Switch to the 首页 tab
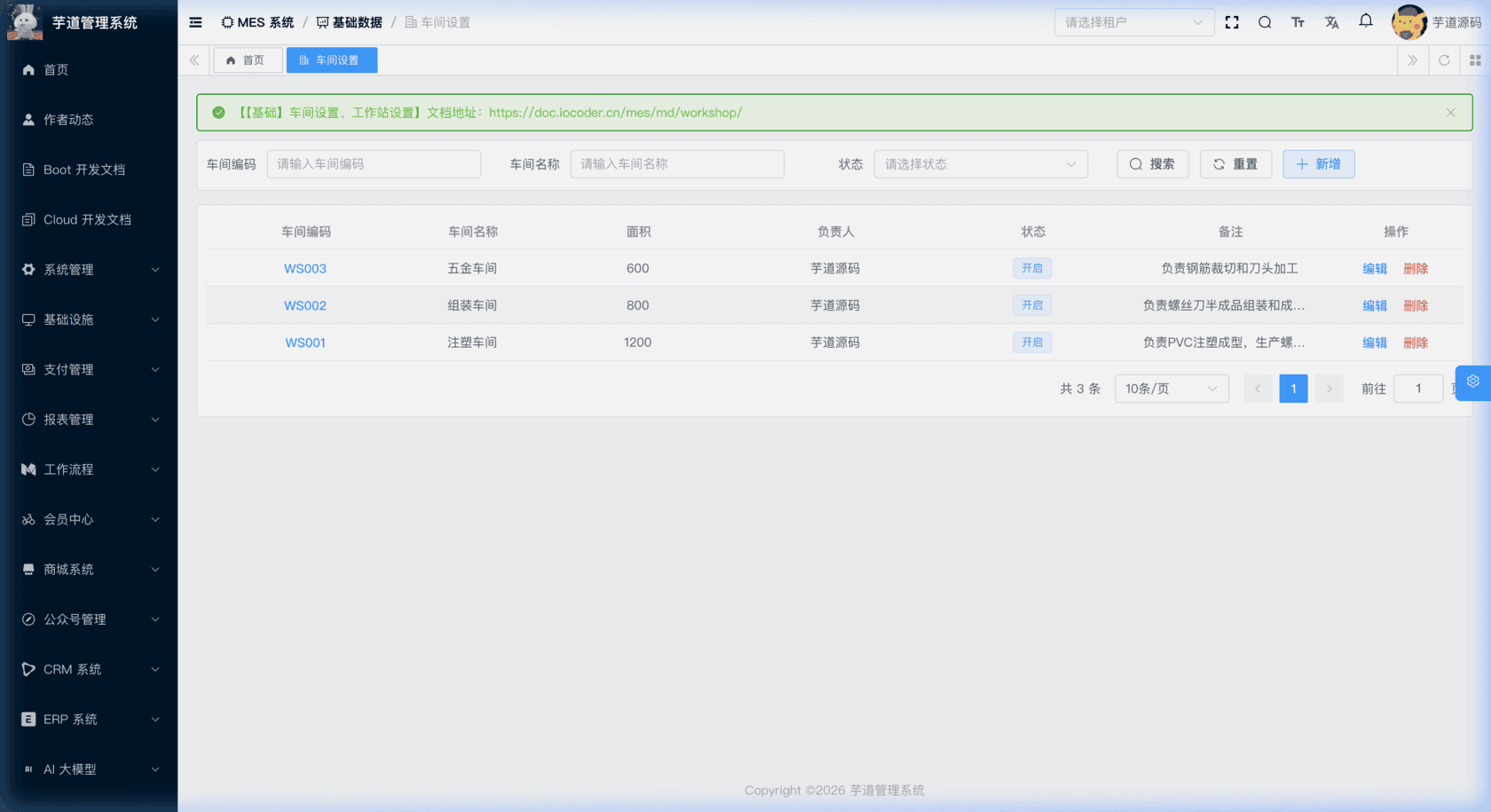1491x812 pixels. (247, 60)
